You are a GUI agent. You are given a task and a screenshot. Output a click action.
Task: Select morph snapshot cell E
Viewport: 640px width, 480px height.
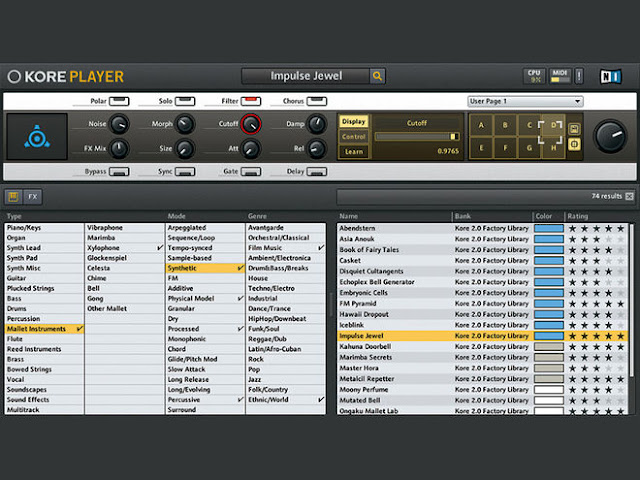481,147
